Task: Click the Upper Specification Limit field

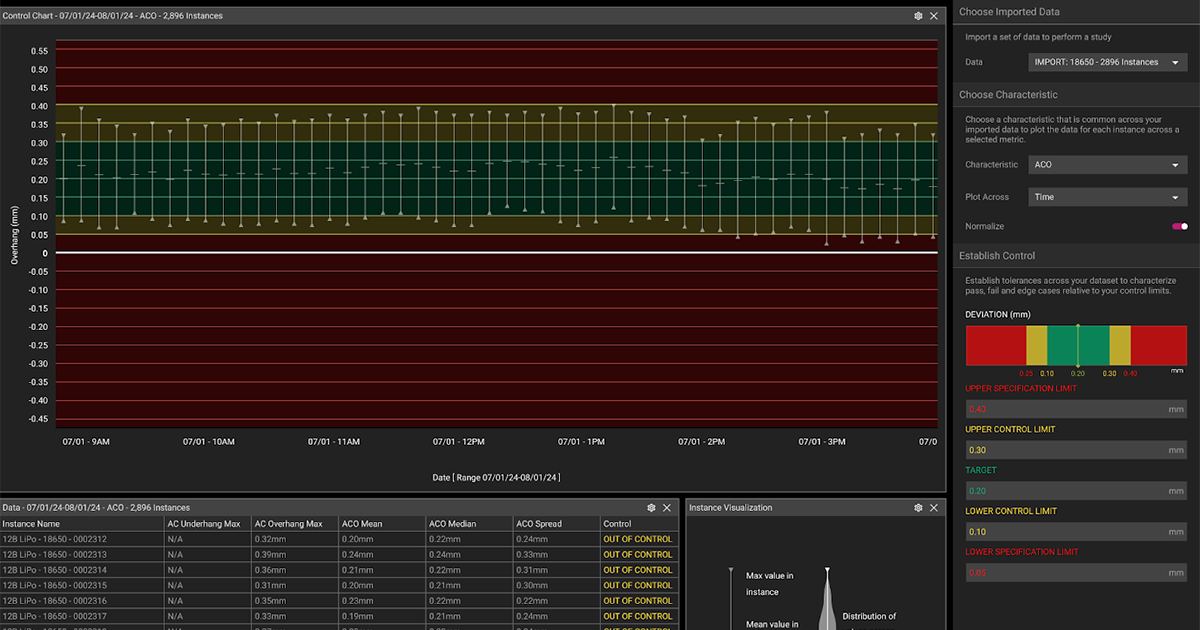Action: click(1076, 409)
